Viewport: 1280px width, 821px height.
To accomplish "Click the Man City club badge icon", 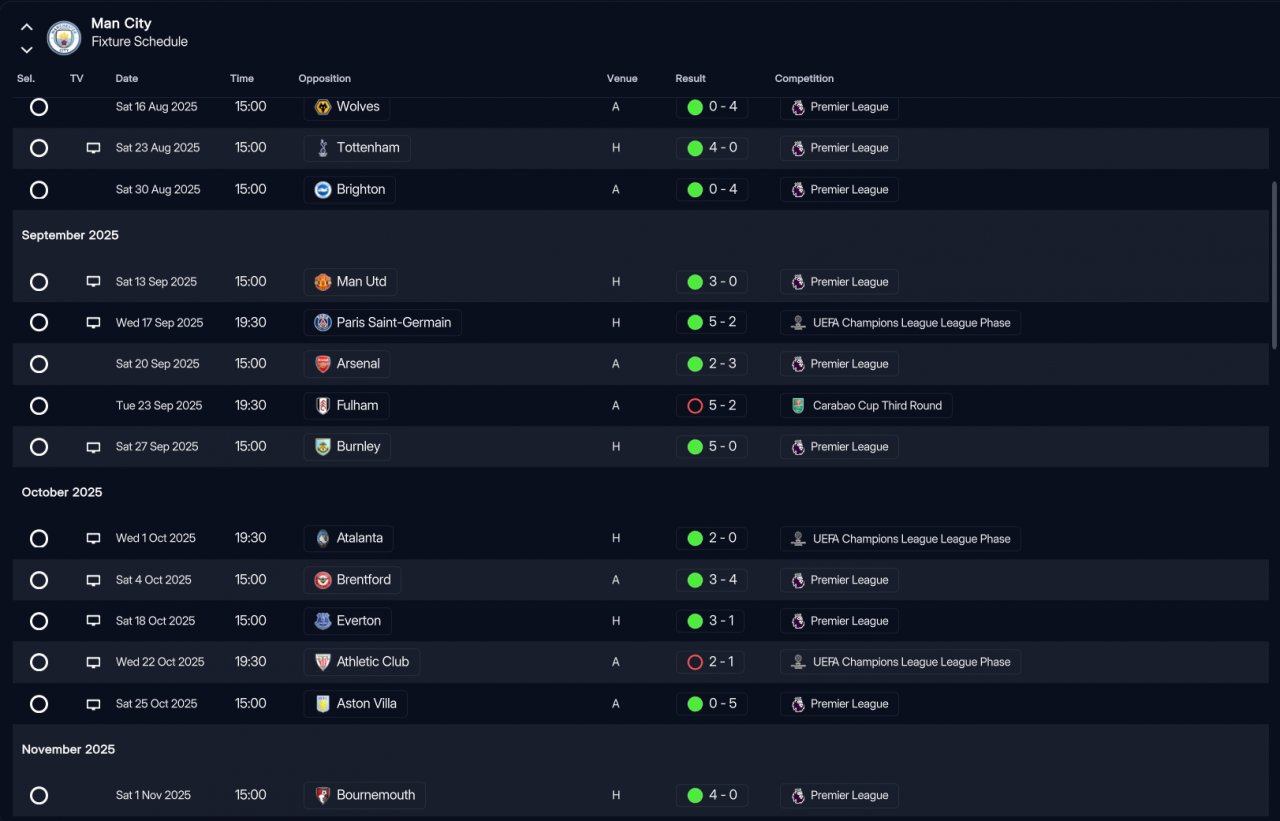I will [64, 38].
